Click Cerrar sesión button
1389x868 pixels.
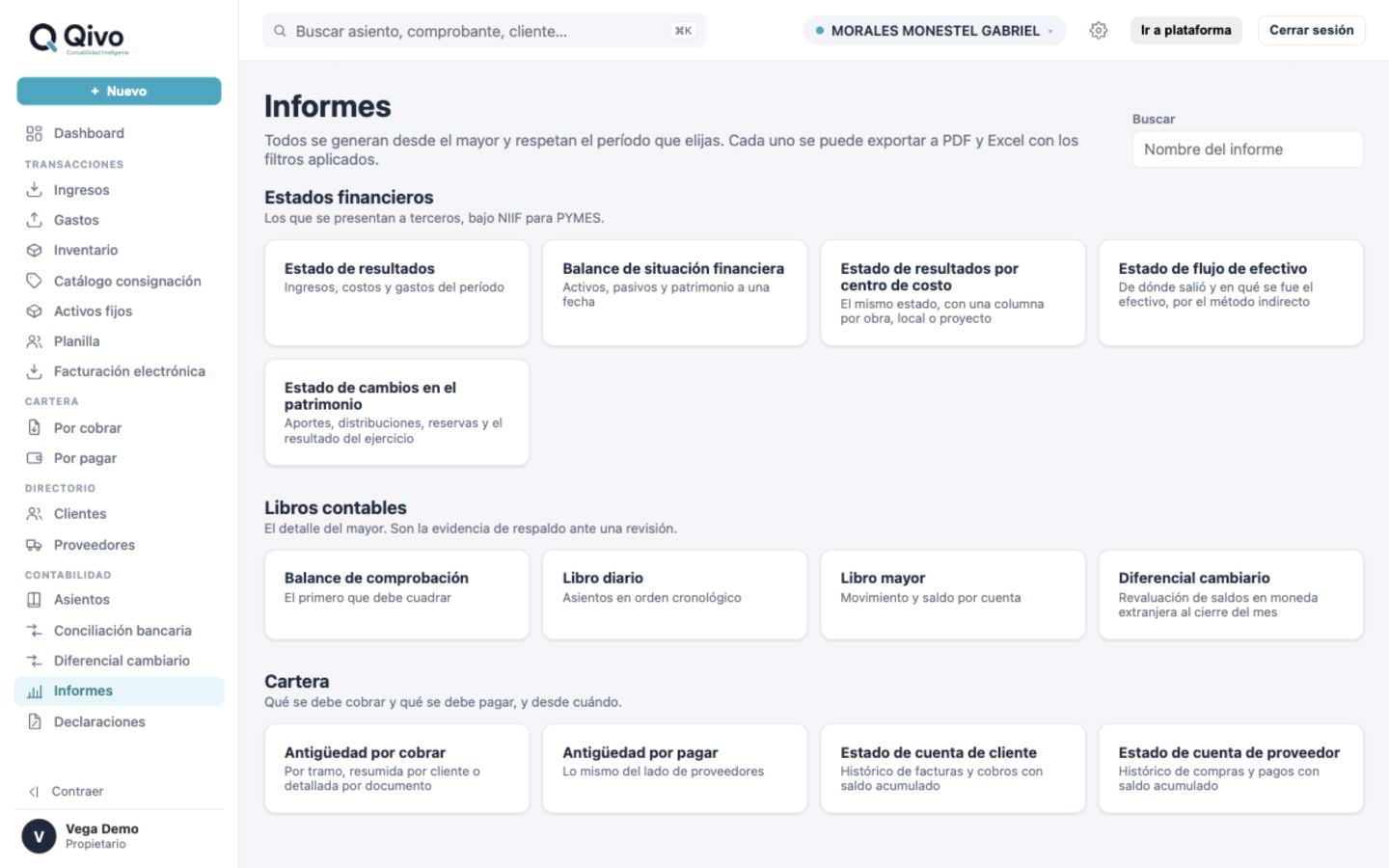[x=1311, y=30]
